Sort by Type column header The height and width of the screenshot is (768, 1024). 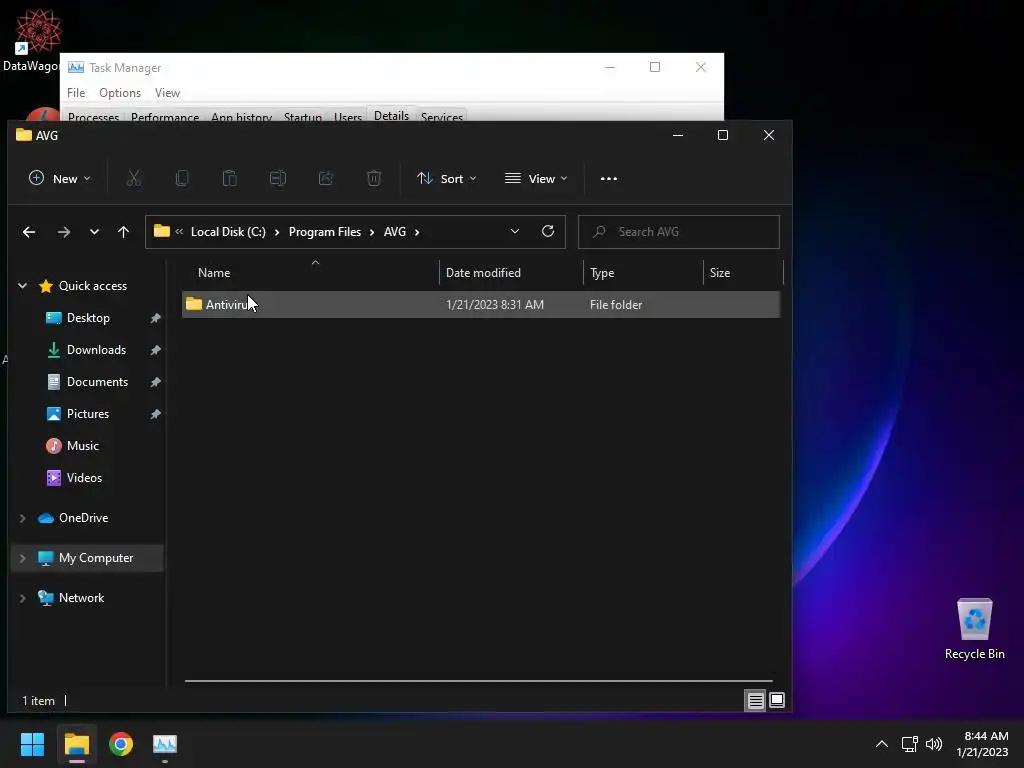643,273
